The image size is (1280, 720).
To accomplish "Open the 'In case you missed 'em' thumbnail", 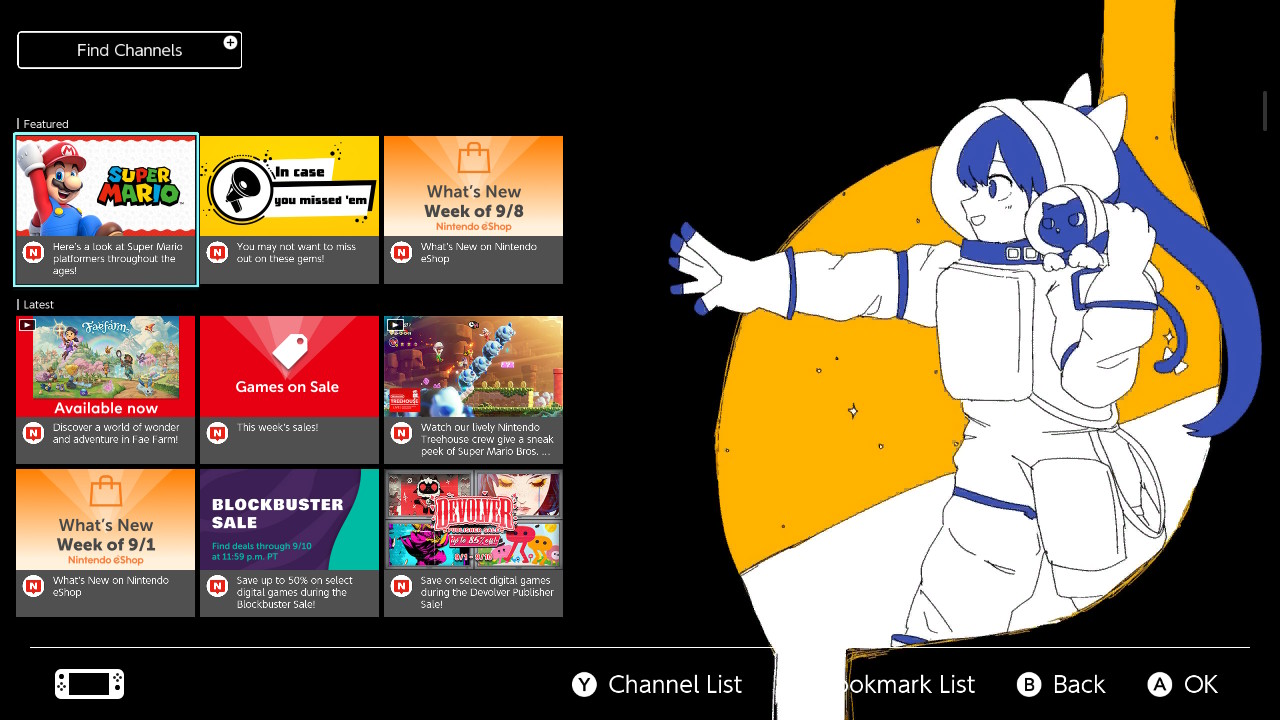I will click(289, 187).
